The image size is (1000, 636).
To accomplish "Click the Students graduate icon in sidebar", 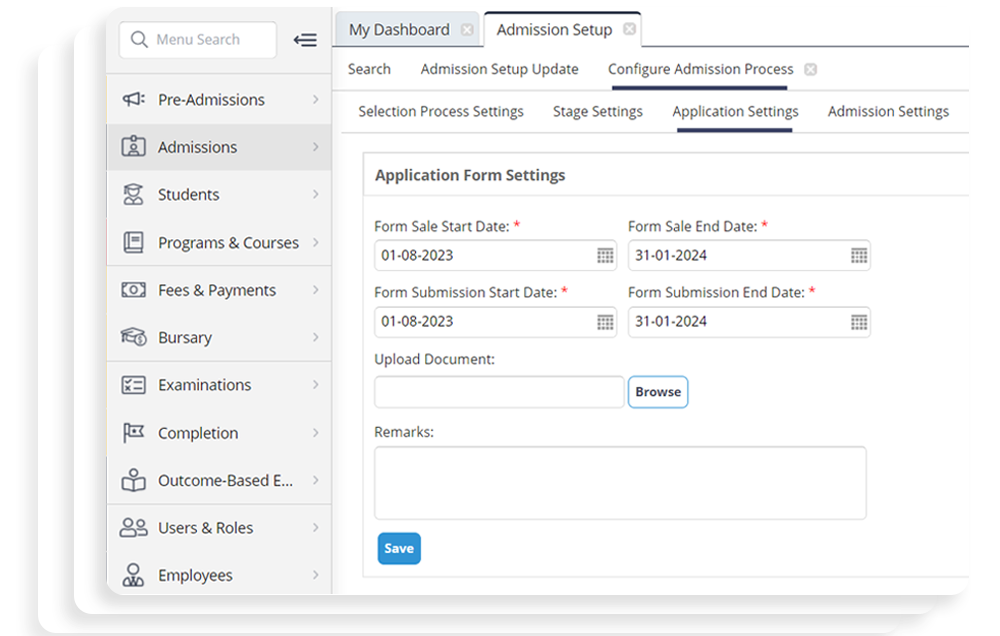I will tap(133, 194).
